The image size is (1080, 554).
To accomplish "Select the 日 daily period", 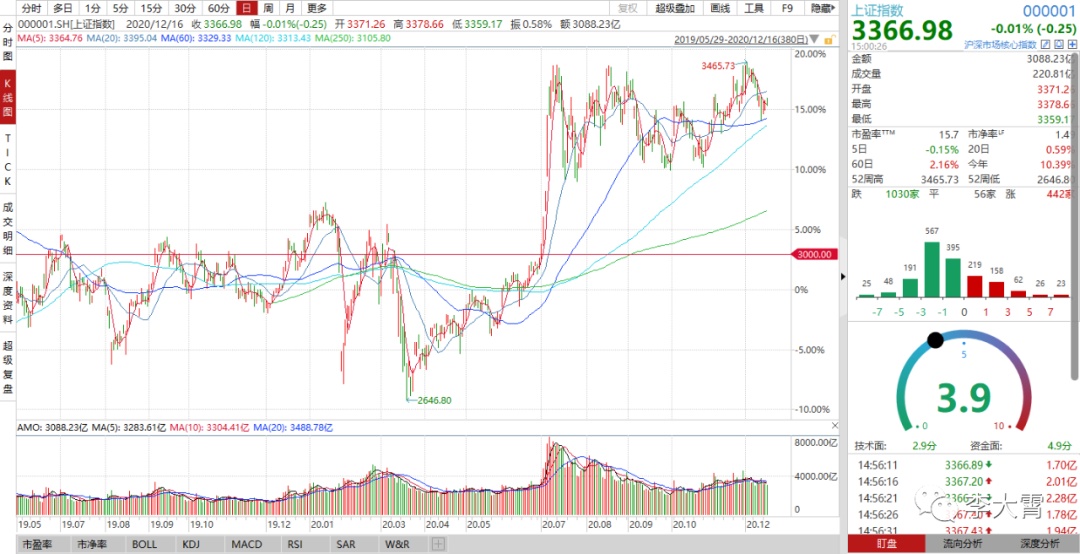I will [x=247, y=8].
